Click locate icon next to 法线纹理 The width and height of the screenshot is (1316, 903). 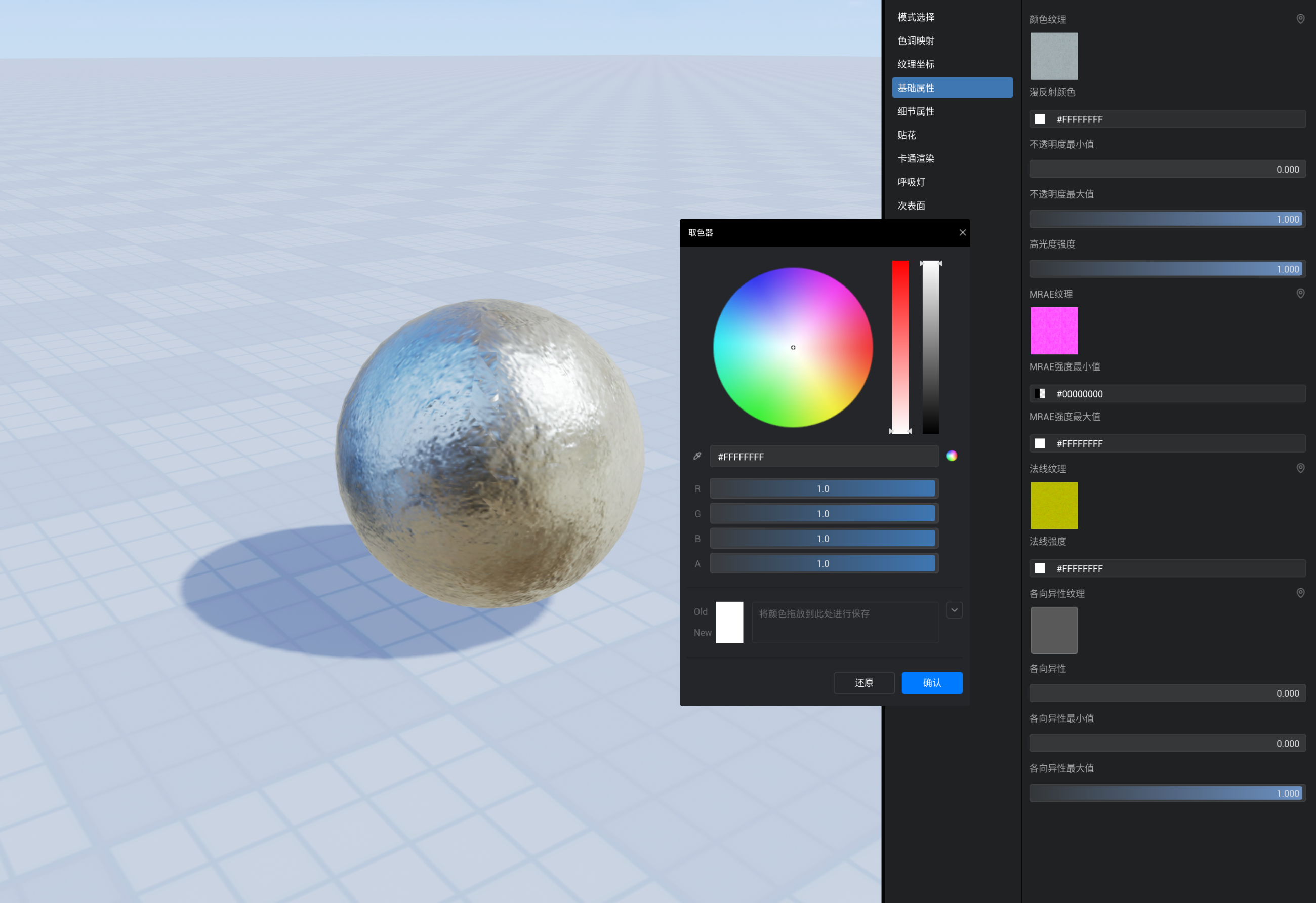(x=1300, y=468)
